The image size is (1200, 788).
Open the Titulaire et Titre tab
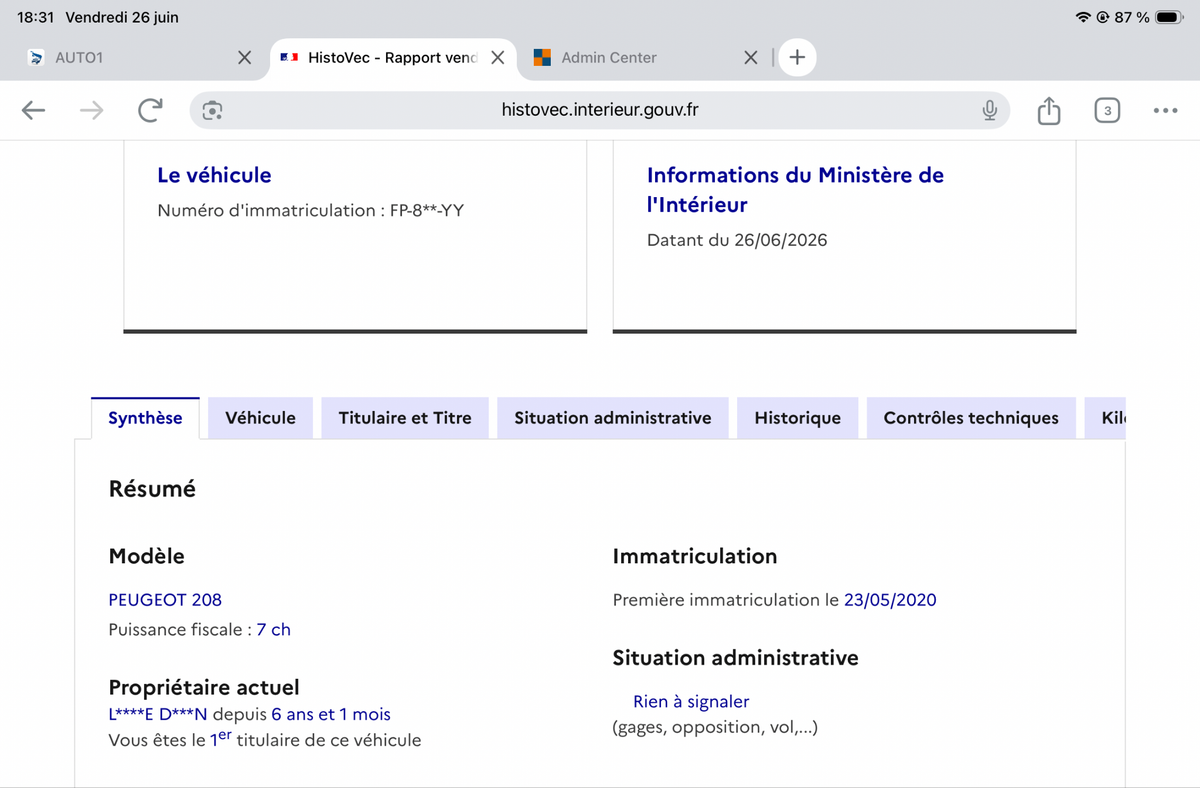coord(405,418)
